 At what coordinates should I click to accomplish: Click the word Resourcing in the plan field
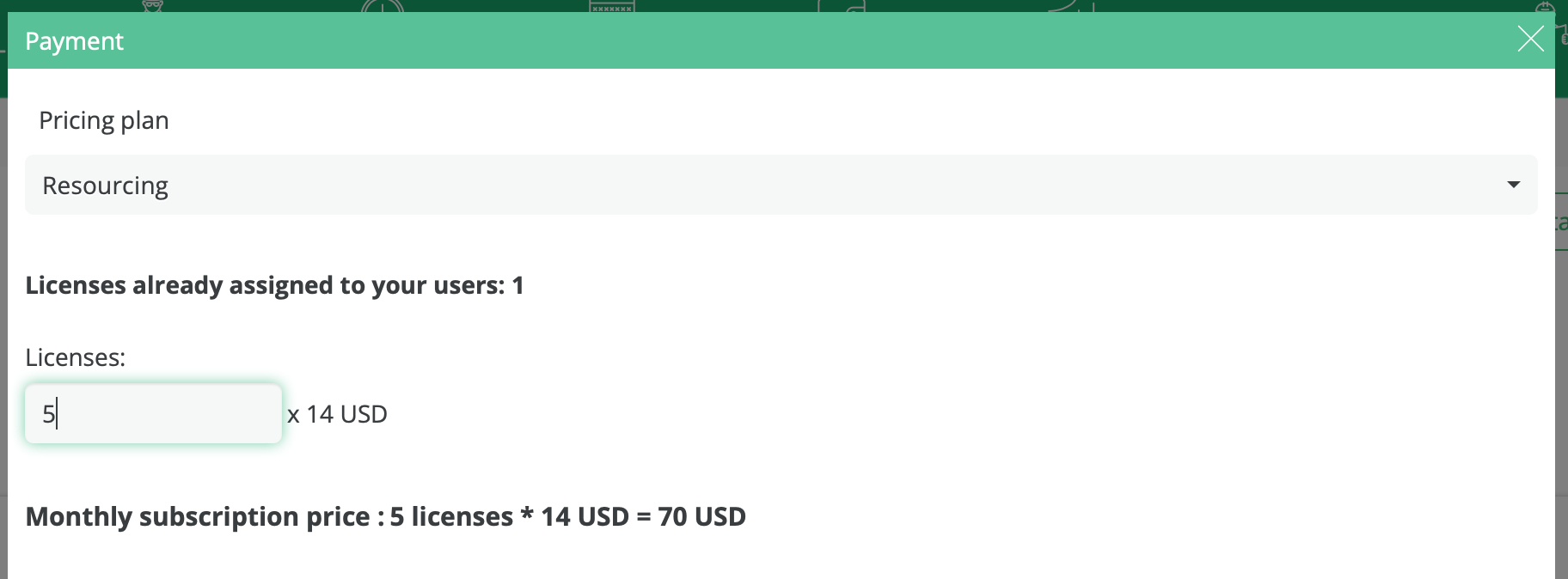point(105,186)
